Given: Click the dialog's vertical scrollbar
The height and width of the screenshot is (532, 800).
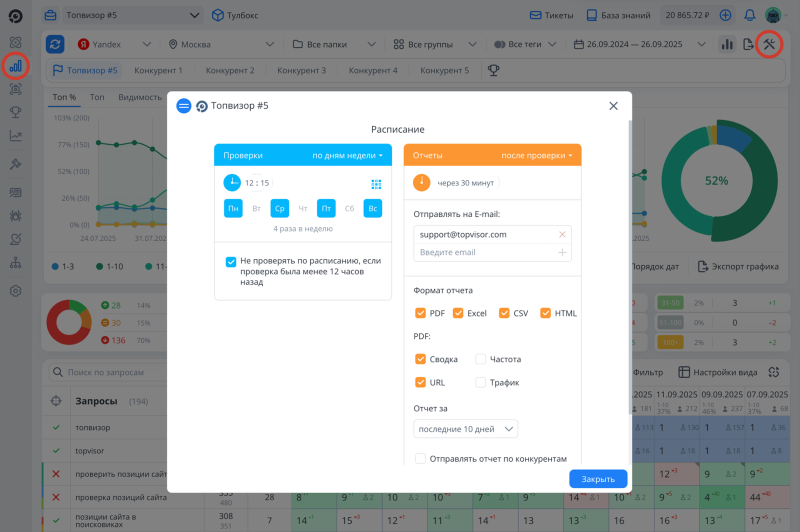Looking at the screenshot, I should coord(629,260).
